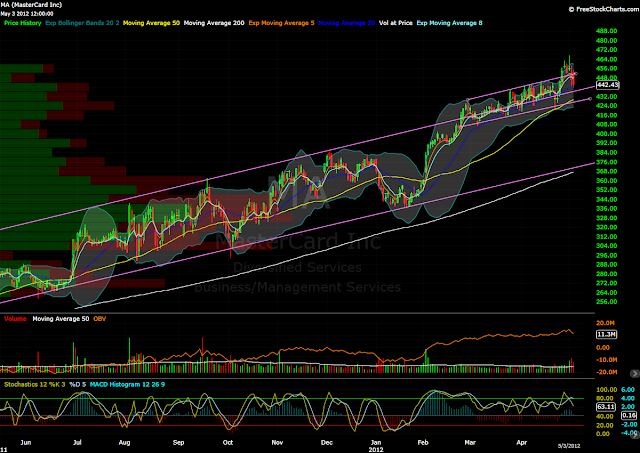Select the Exp Moving Average 5 label

[x=282, y=23]
